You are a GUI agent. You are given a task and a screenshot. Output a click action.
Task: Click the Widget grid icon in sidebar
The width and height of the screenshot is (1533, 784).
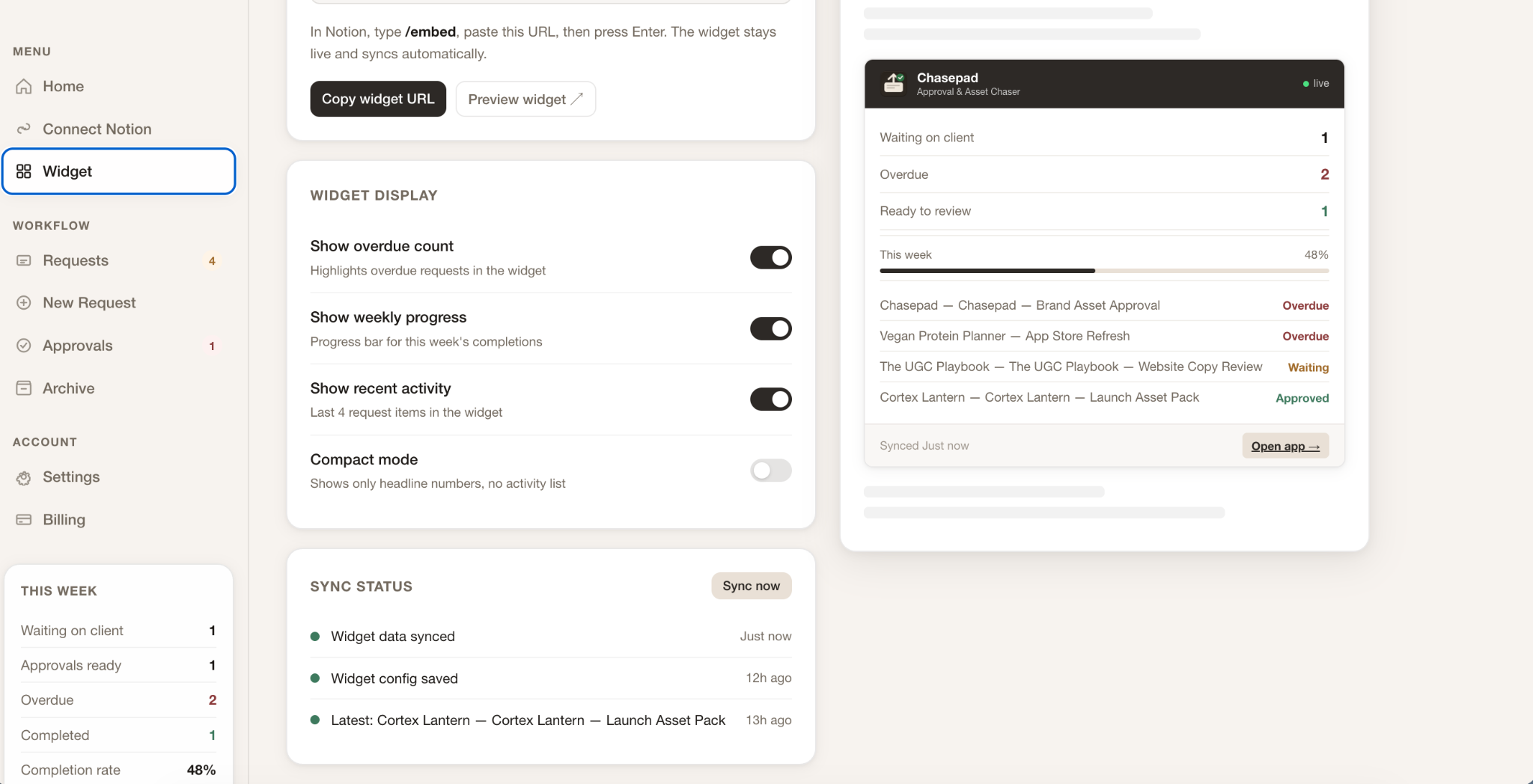24,171
